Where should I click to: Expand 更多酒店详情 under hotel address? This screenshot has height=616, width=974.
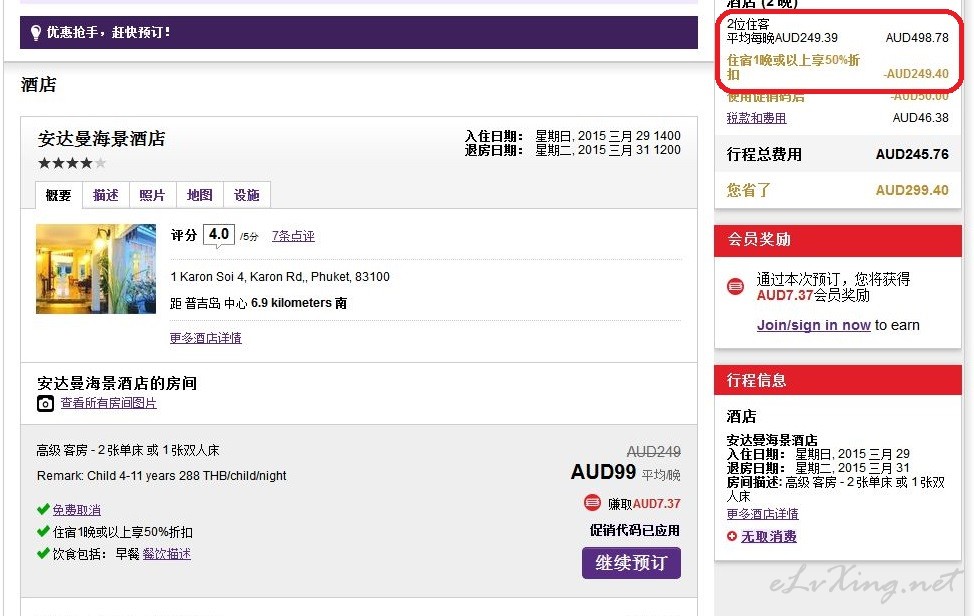pyautogui.click(x=205, y=338)
